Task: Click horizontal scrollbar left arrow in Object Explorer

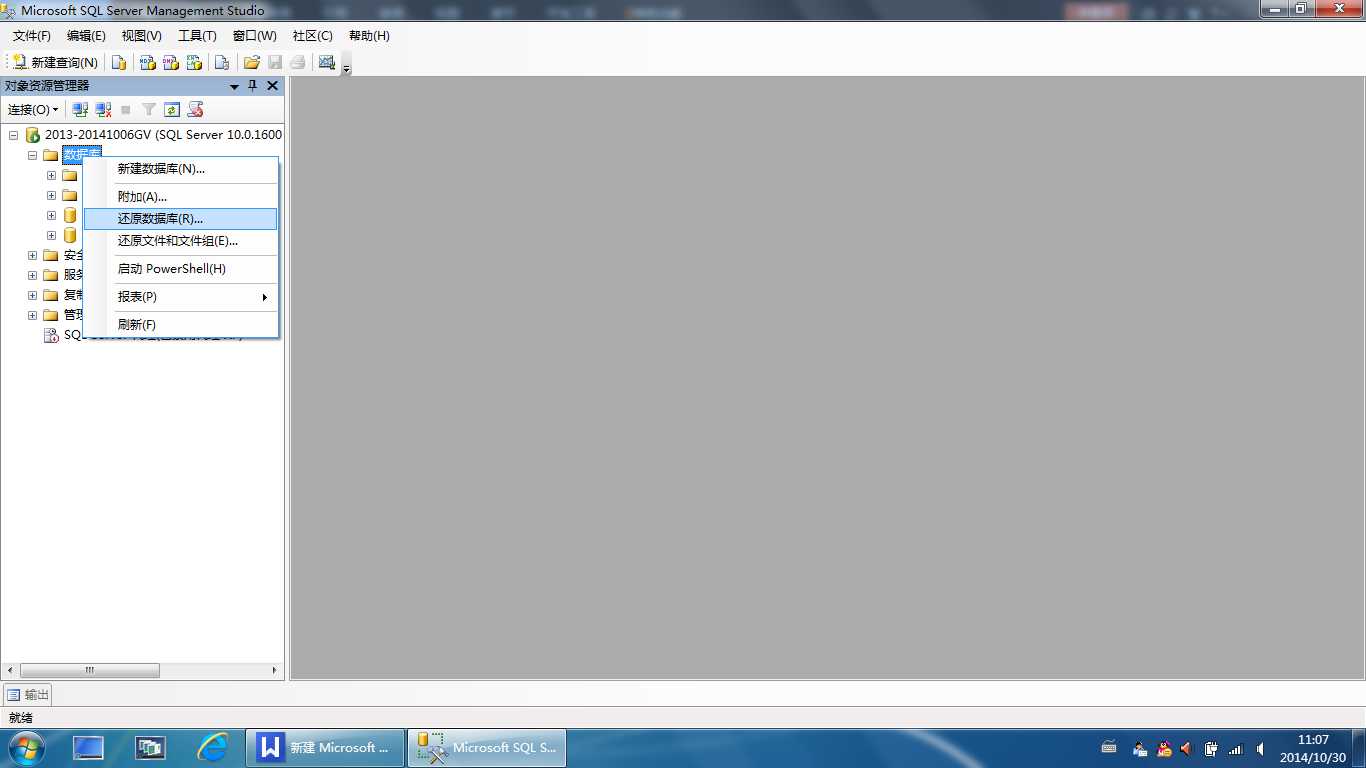Action: [x=10, y=670]
